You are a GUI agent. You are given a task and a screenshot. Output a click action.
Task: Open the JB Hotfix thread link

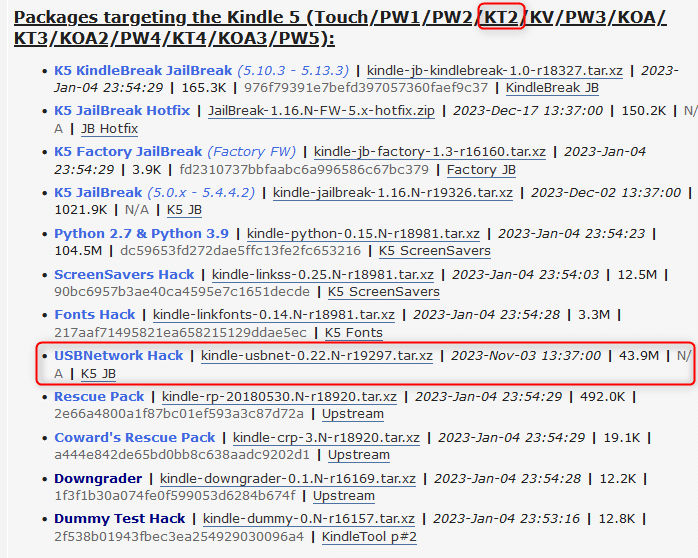(x=110, y=129)
